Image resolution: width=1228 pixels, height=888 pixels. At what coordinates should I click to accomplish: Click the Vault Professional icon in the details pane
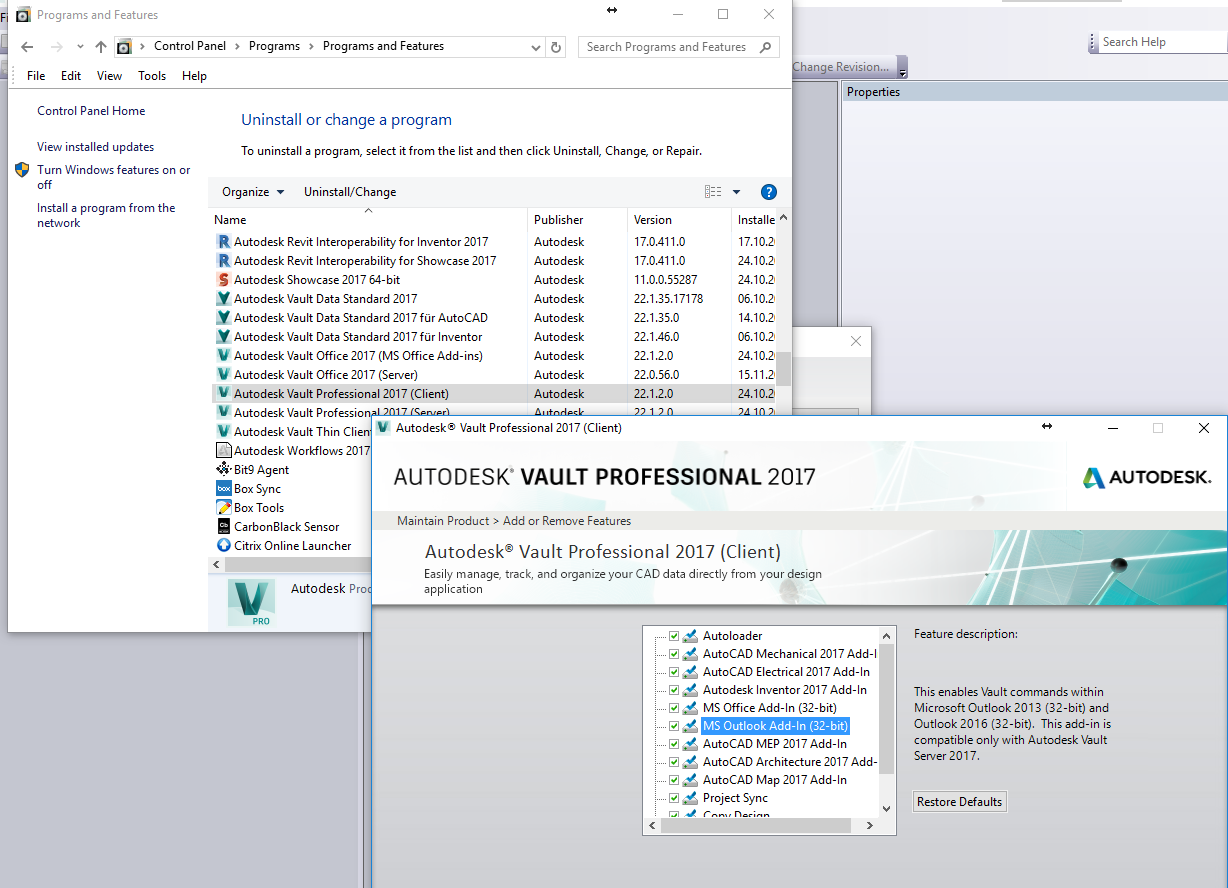[251, 602]
